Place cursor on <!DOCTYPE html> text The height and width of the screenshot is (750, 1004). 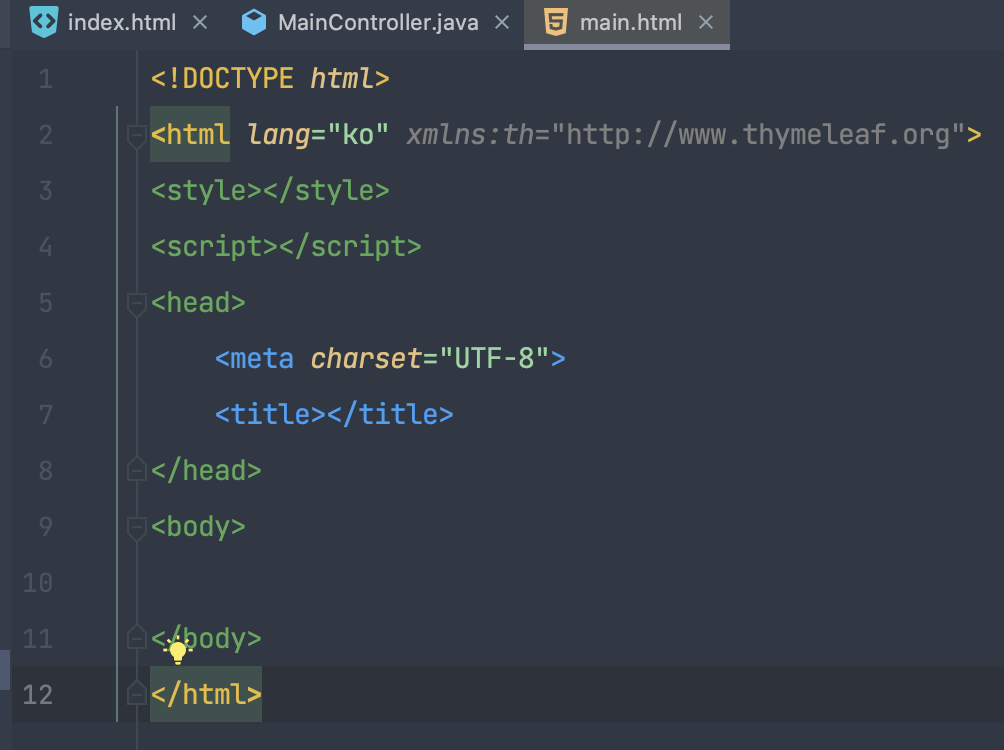tap(270, 79)
